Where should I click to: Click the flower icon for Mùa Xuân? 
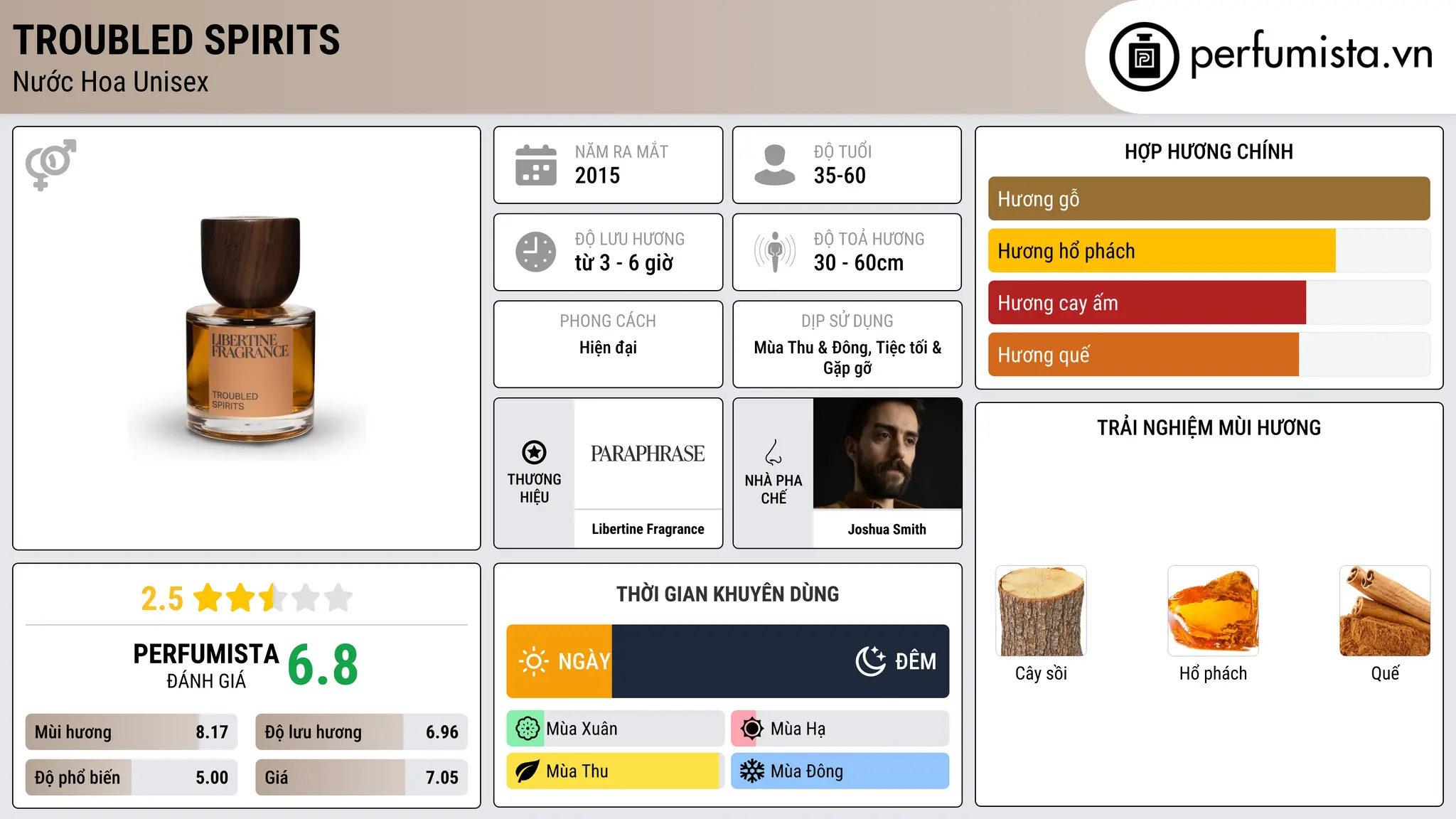[x=527, y=729]
